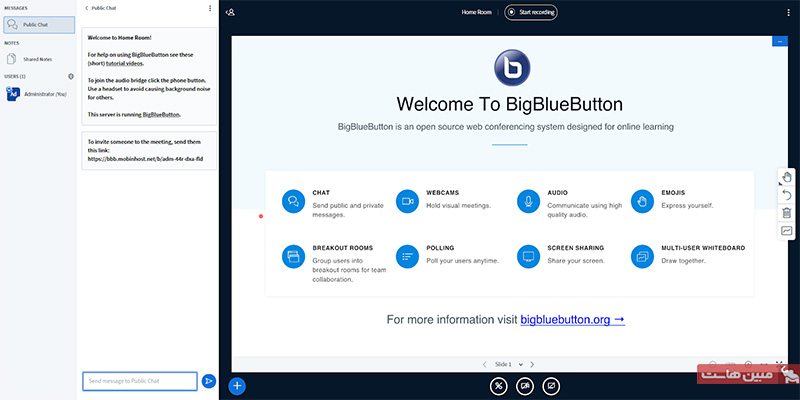Click the Polling icon on the slide
This screenshot has width=800, height=400.
point(407,256)
